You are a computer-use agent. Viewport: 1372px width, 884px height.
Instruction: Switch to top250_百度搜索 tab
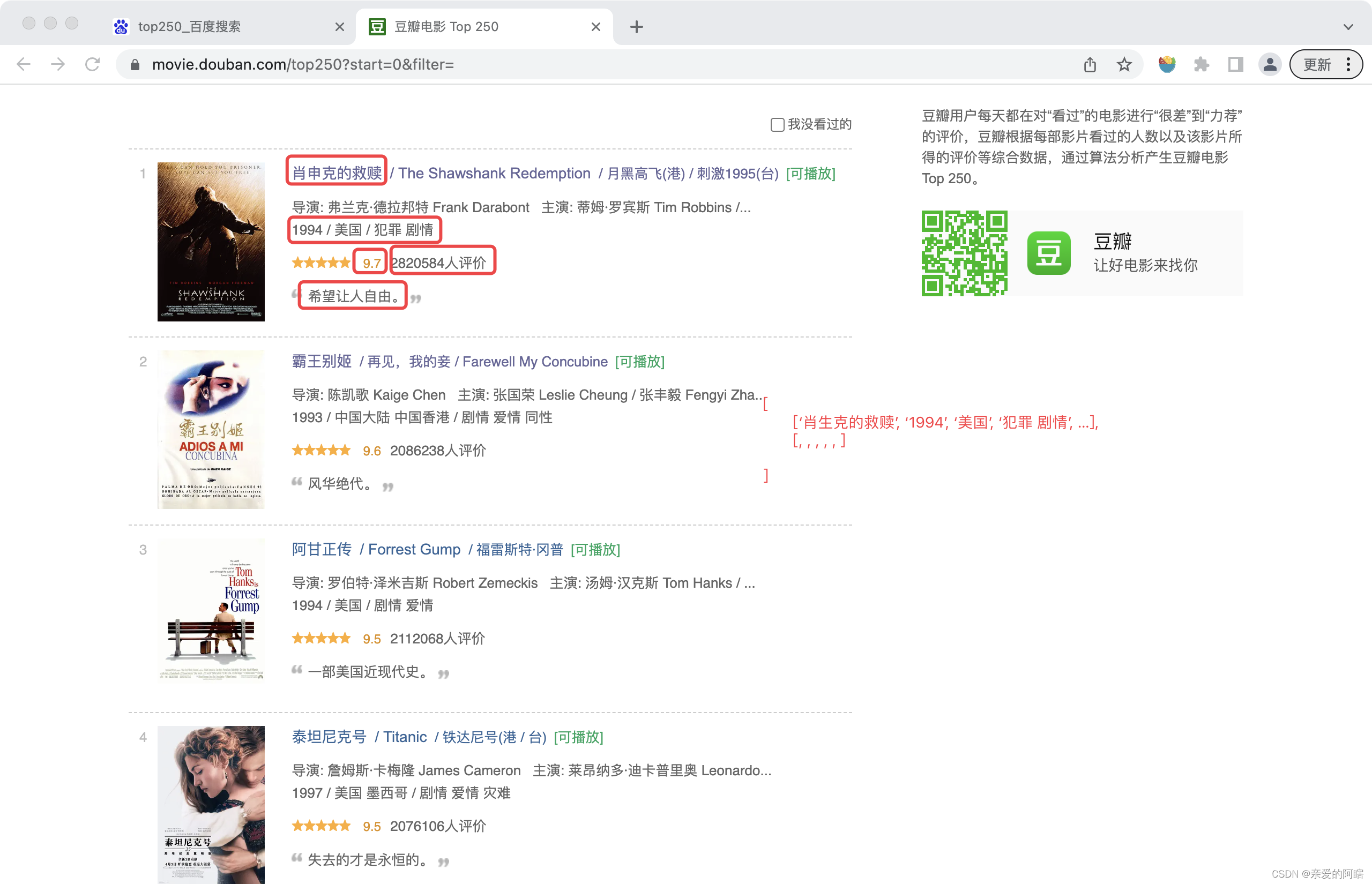(189, 27)
